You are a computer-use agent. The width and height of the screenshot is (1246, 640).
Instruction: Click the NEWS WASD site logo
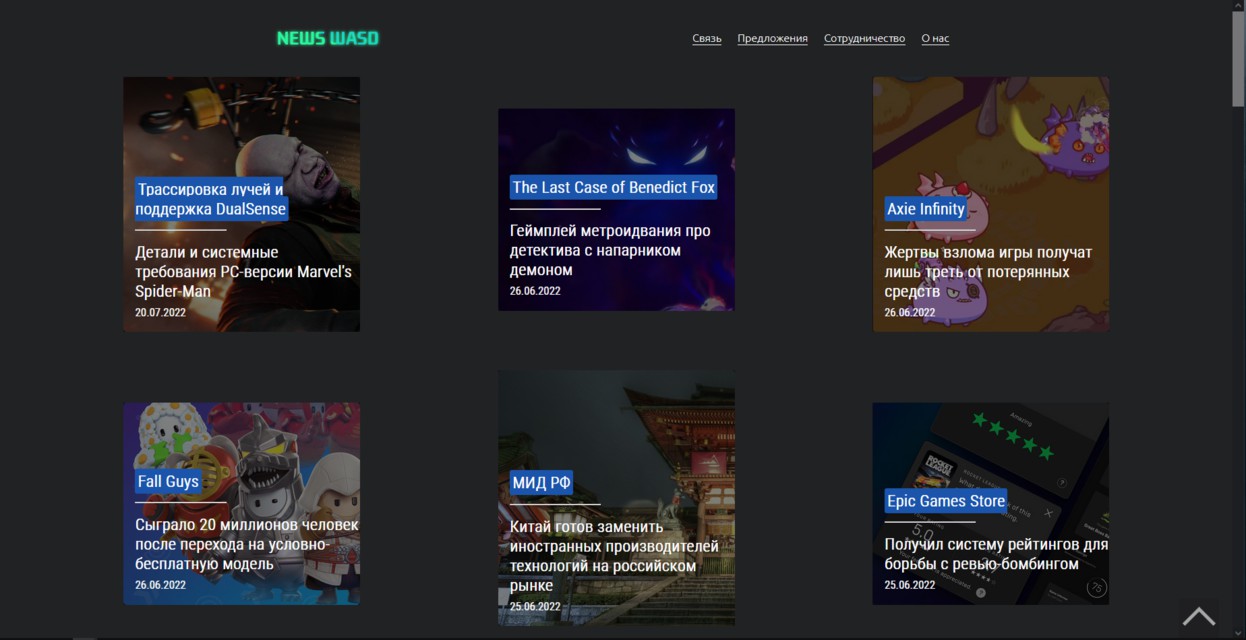tap(328, 38)
